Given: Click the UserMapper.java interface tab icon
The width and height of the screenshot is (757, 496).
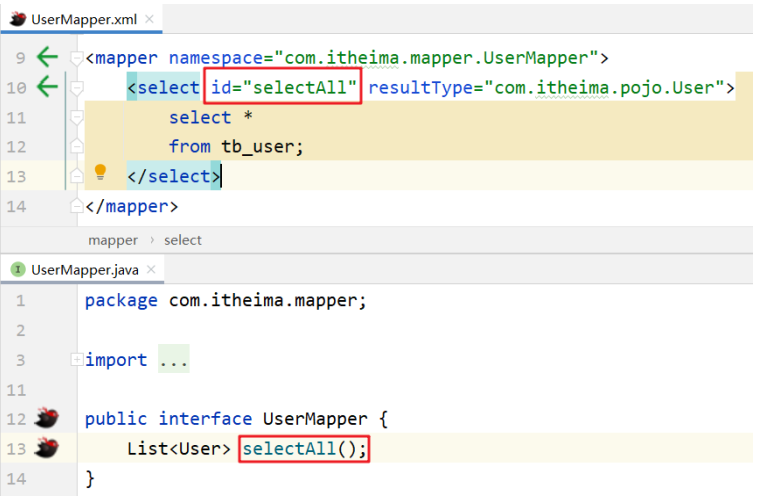Looking at the screenshot, I should point(18,269).
